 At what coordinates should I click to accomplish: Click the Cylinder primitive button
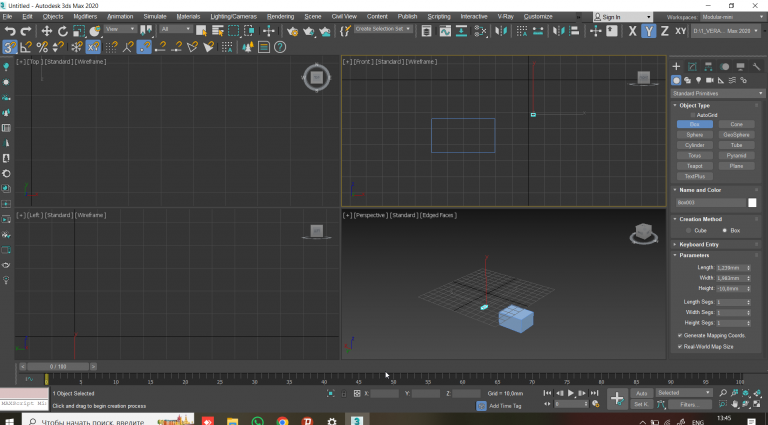(695, 145)
